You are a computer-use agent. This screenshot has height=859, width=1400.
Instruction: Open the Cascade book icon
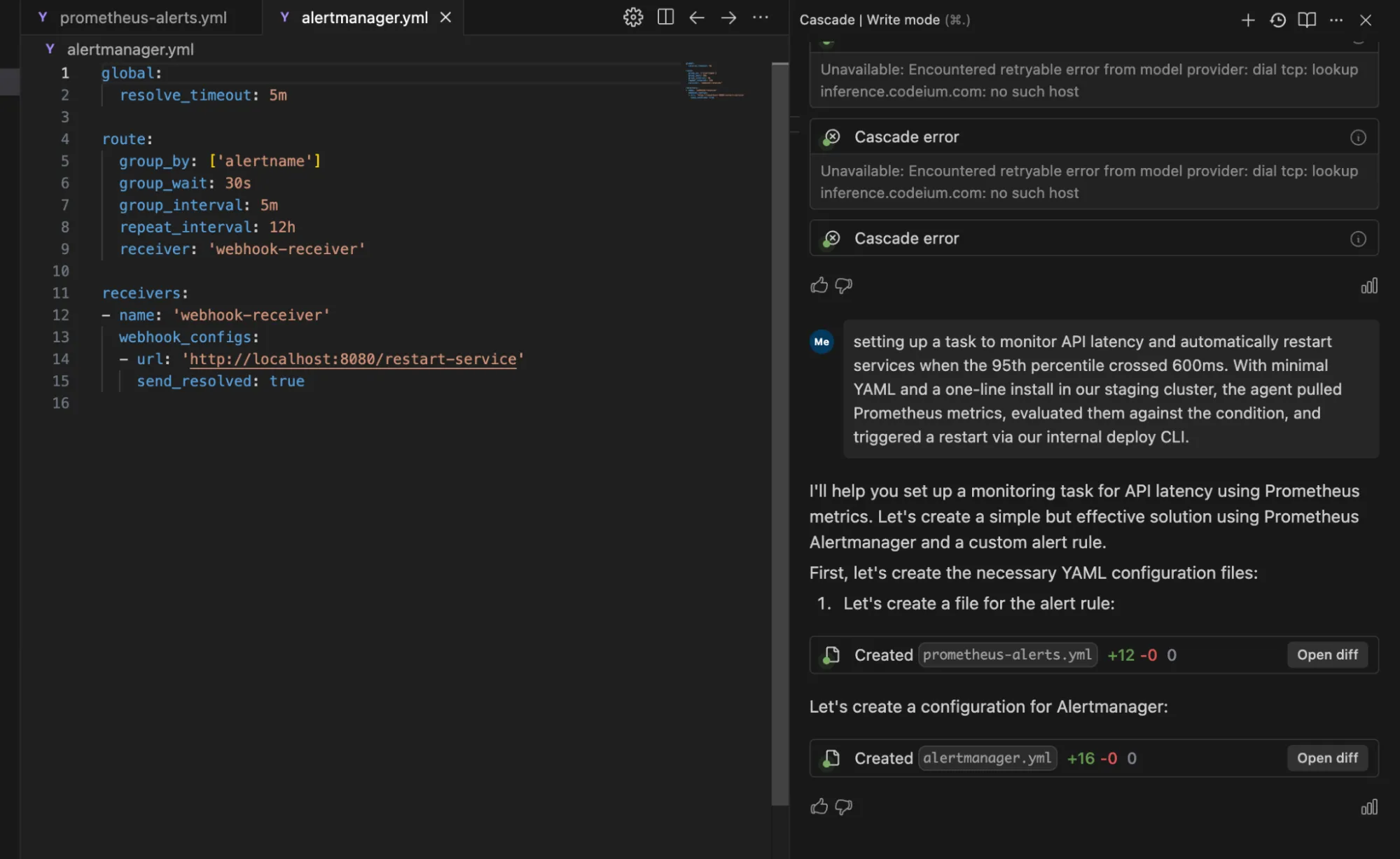(x=1306, y=20)
